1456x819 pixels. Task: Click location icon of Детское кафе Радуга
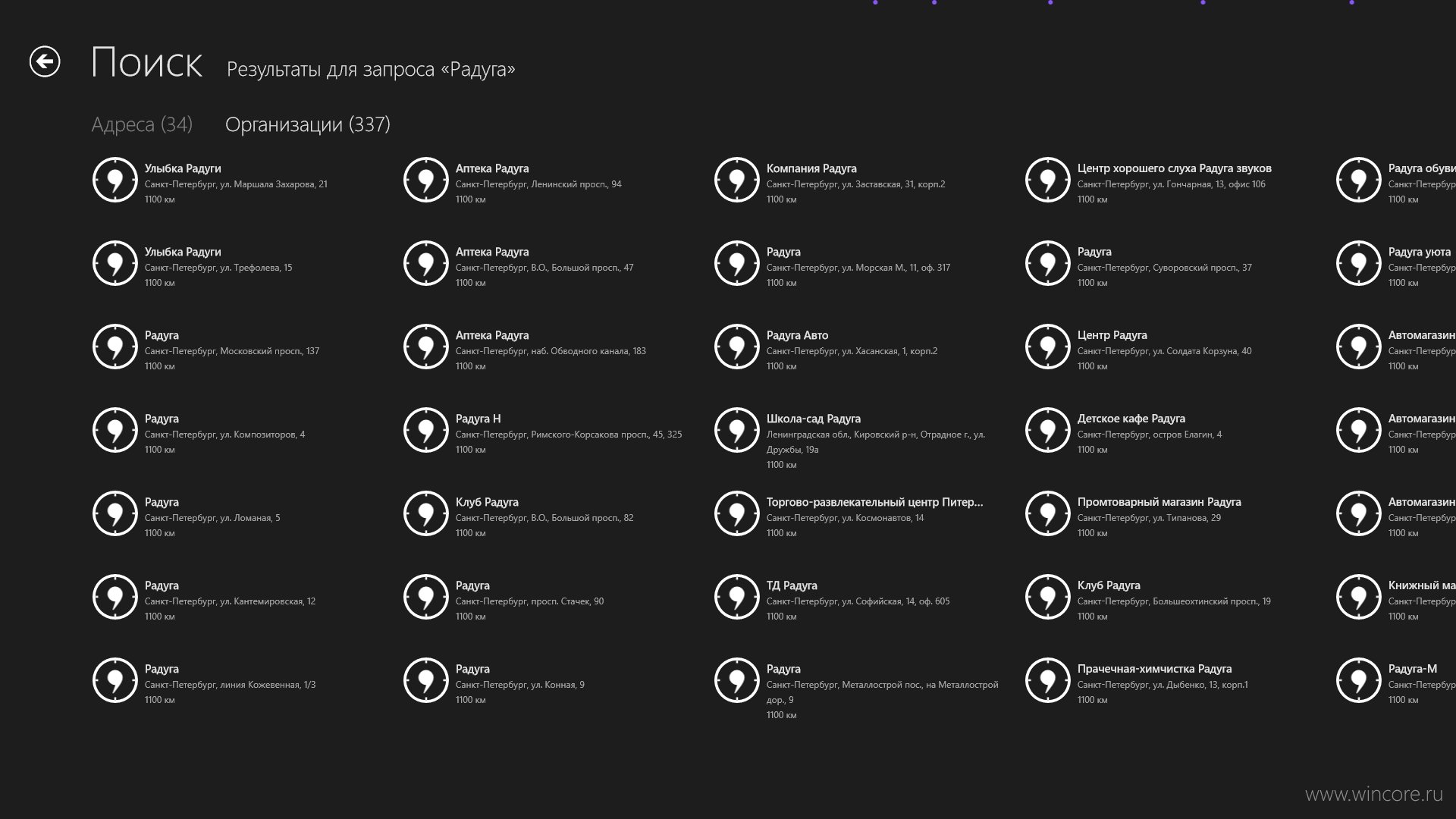1047,430
